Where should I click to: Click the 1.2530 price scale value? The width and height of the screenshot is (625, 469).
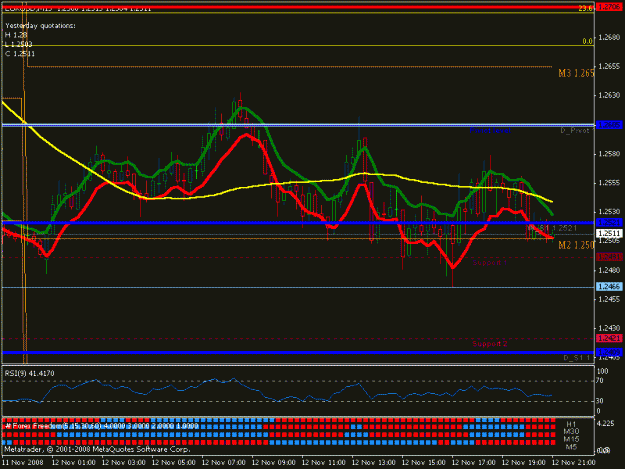pyautogui.click(x=609, y=212)
